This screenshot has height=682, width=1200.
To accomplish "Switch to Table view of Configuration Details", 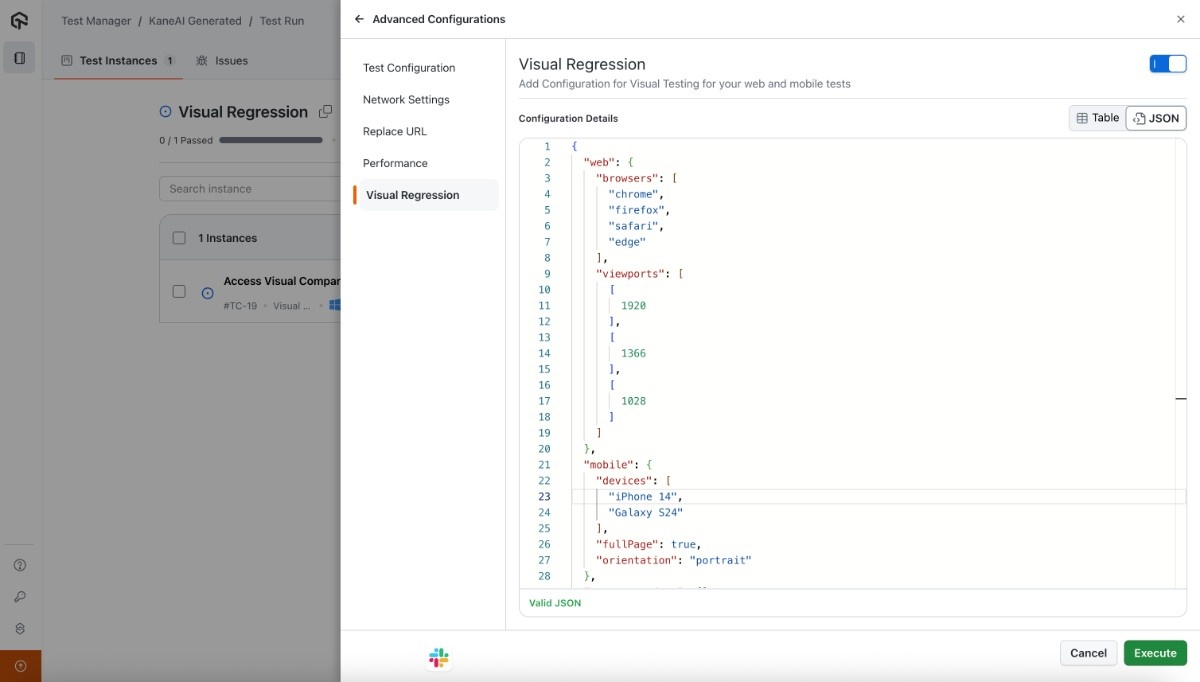I will [1097, 117].
